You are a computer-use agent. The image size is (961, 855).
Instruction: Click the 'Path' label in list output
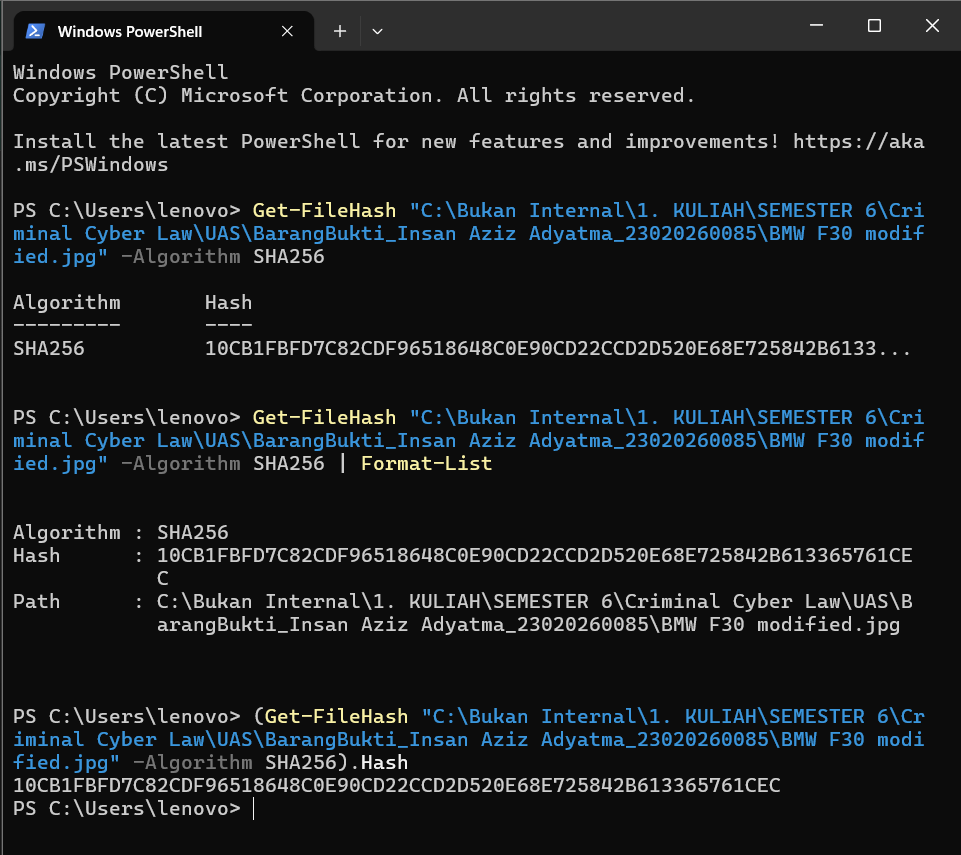tap(37, 601)
